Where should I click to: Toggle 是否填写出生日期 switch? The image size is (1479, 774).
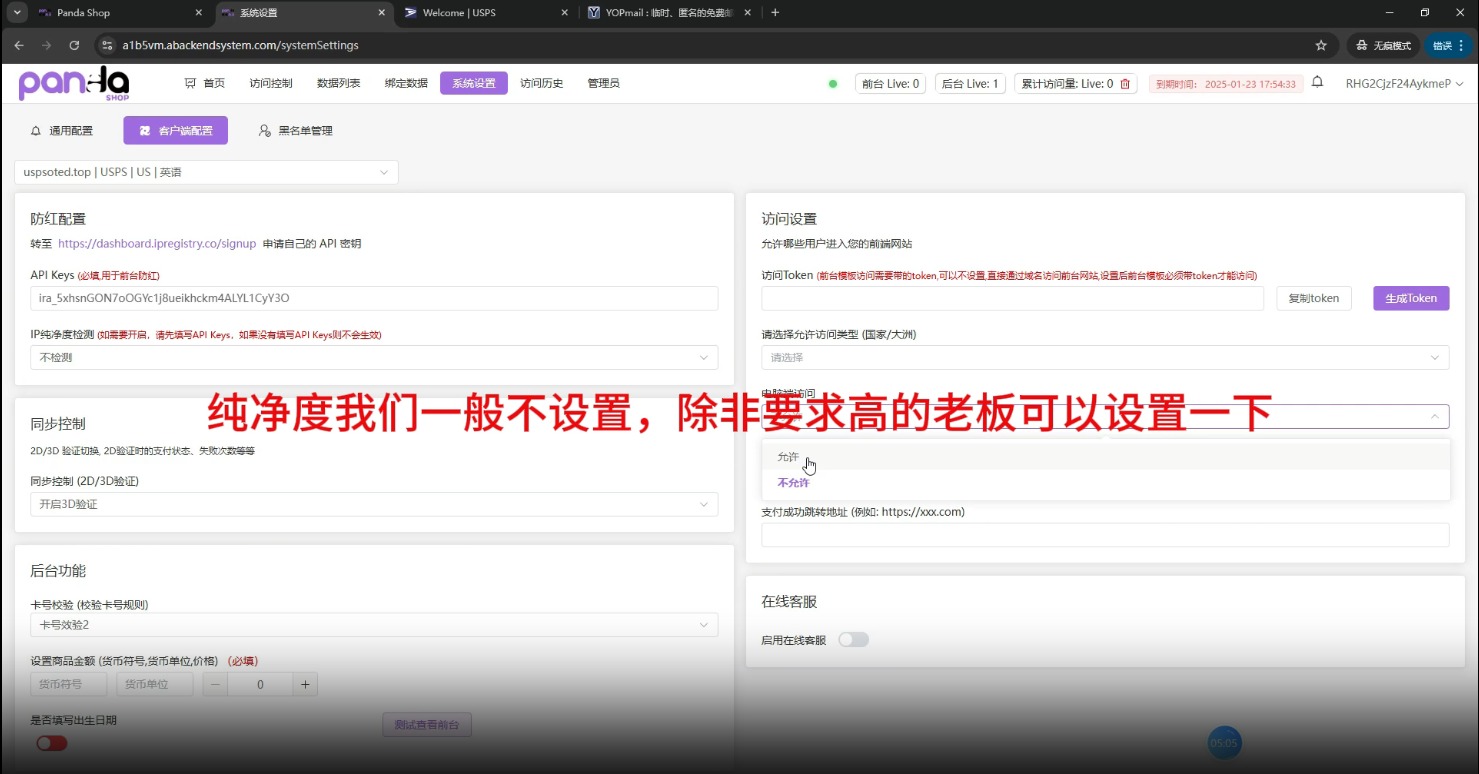coord(52,743)
